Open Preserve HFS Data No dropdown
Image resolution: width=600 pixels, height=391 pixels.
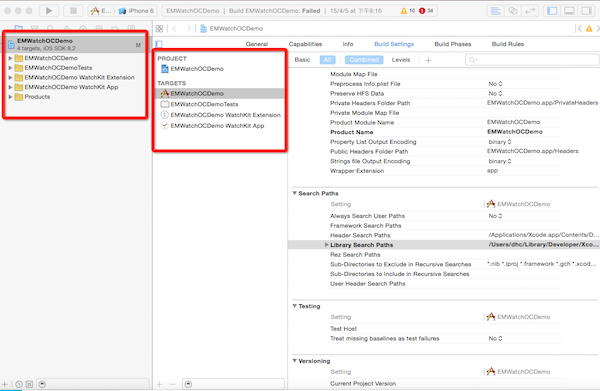[x=495, y=93]
